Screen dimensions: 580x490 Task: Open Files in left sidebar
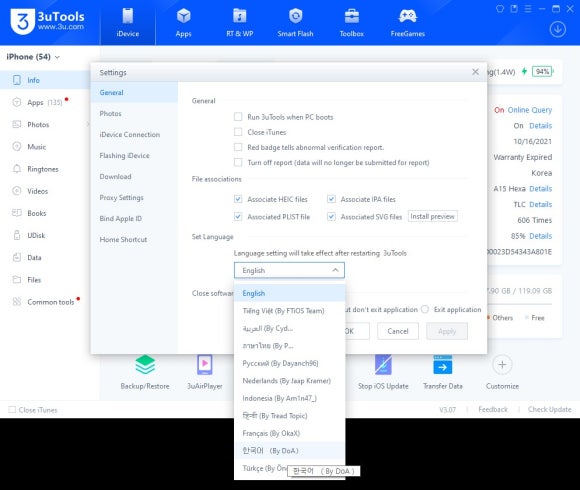coord(44,280)
